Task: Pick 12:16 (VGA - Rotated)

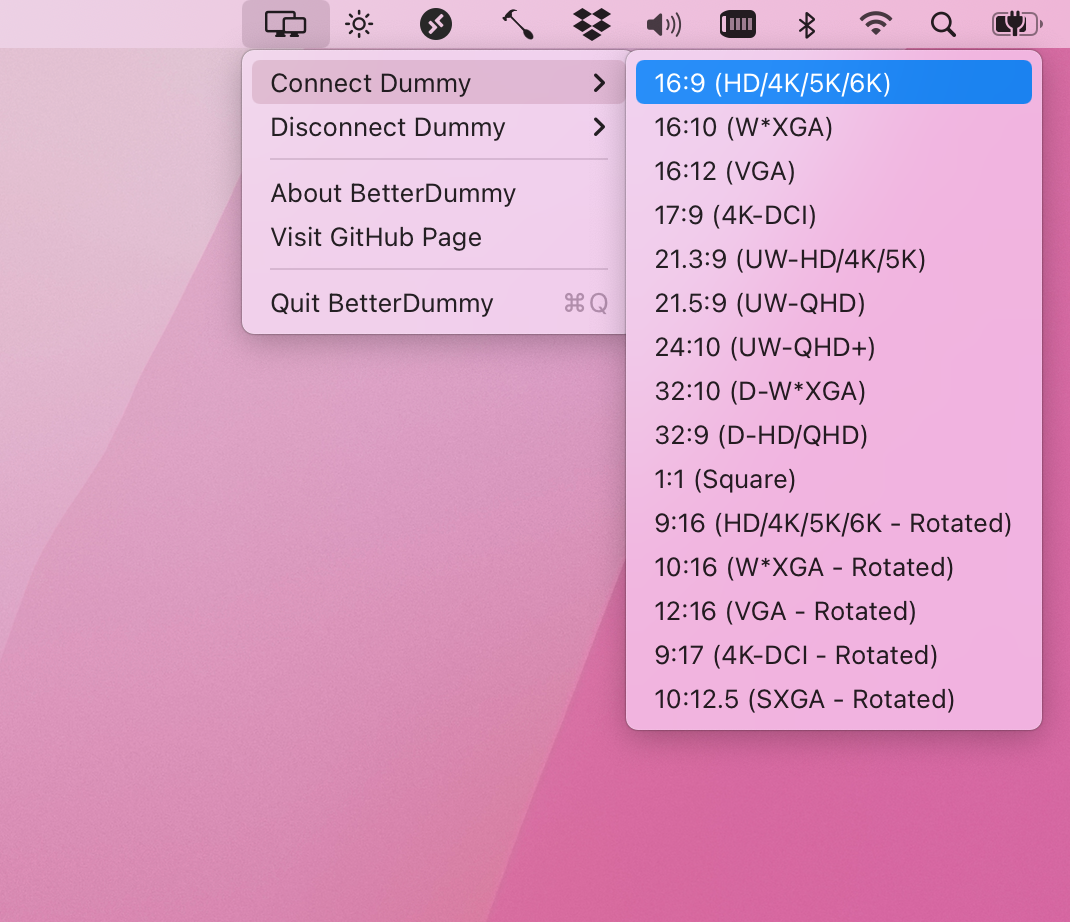Action: pyautogui.click(x=833, y=611)
